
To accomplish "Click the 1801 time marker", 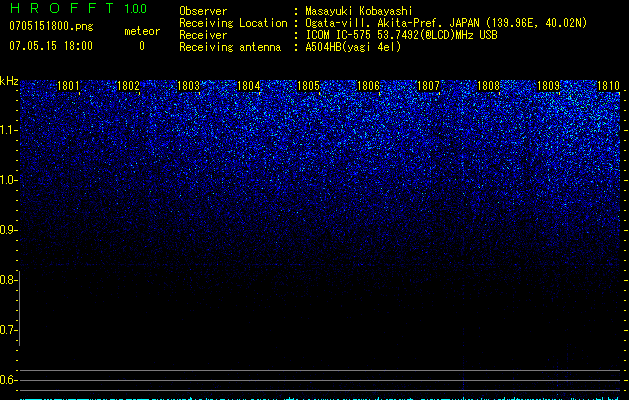I will click(68, 86).
